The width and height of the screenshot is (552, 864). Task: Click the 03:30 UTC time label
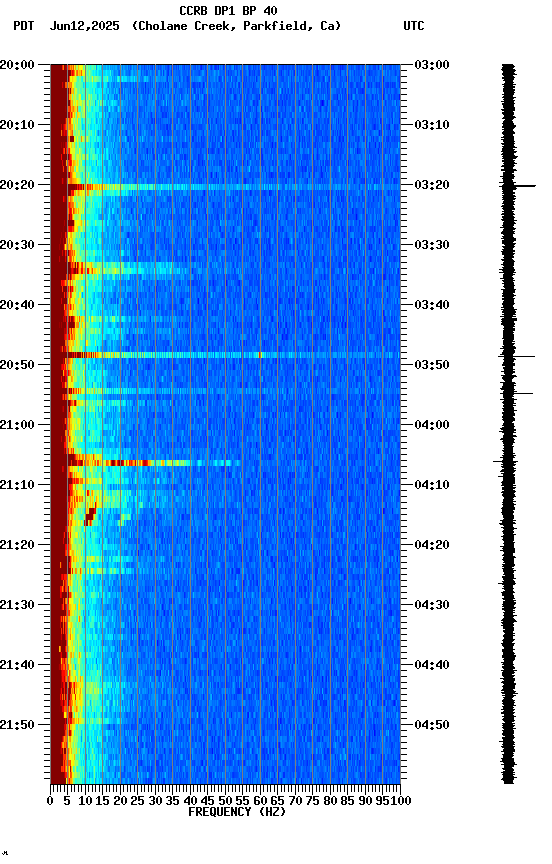click(x=432, y=245)
